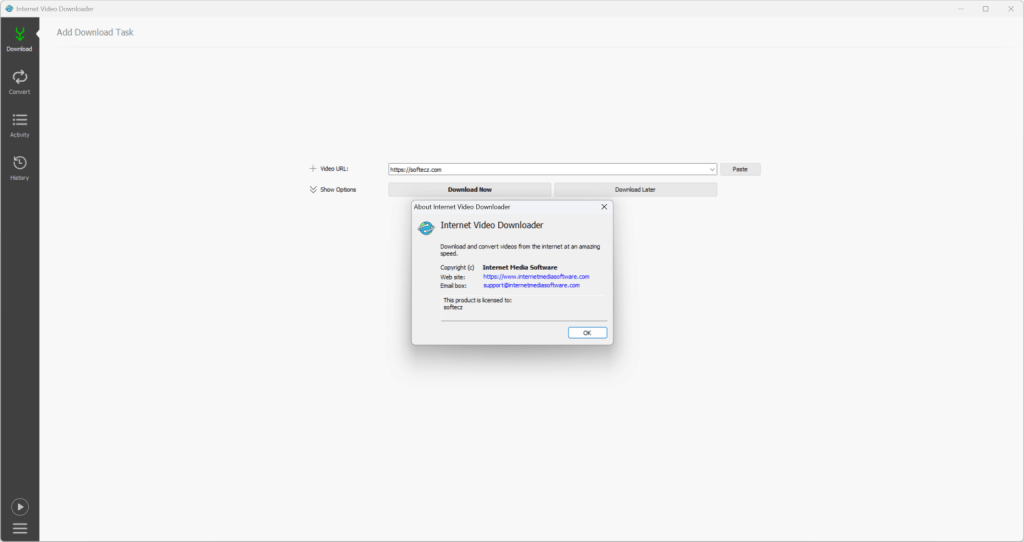Click the Internet Video Downloader title bar icon
Image resolution: width=1024 pixels, height=542 pixels.
[9, 8]
